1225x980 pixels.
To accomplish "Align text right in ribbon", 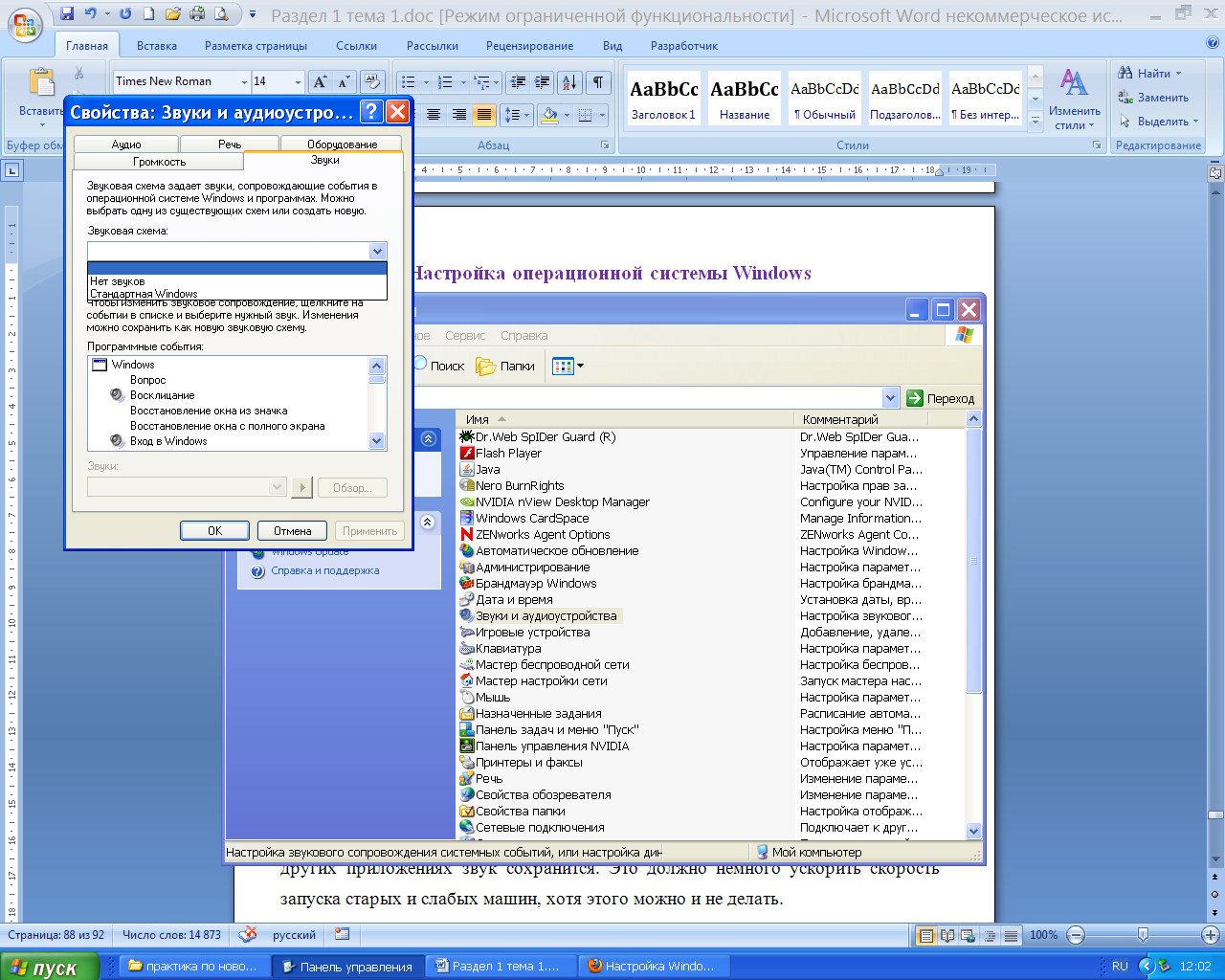I will pos(459,115).
